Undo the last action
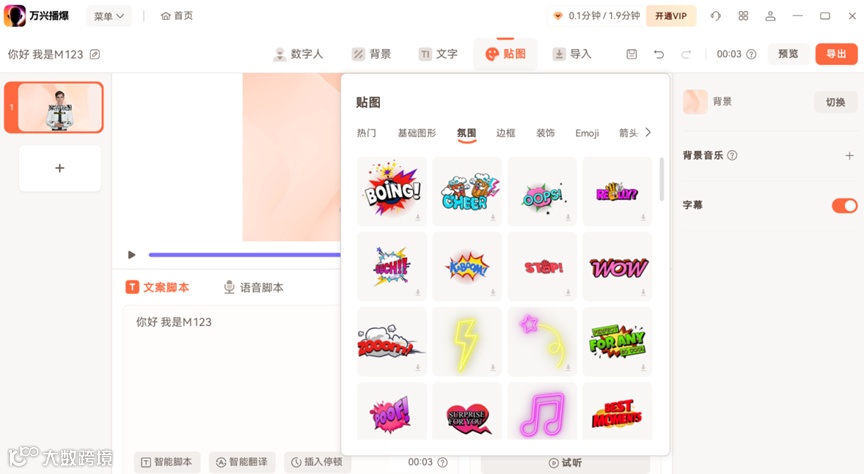The height and width of the screenshot is (474, 864). (658, 54)
